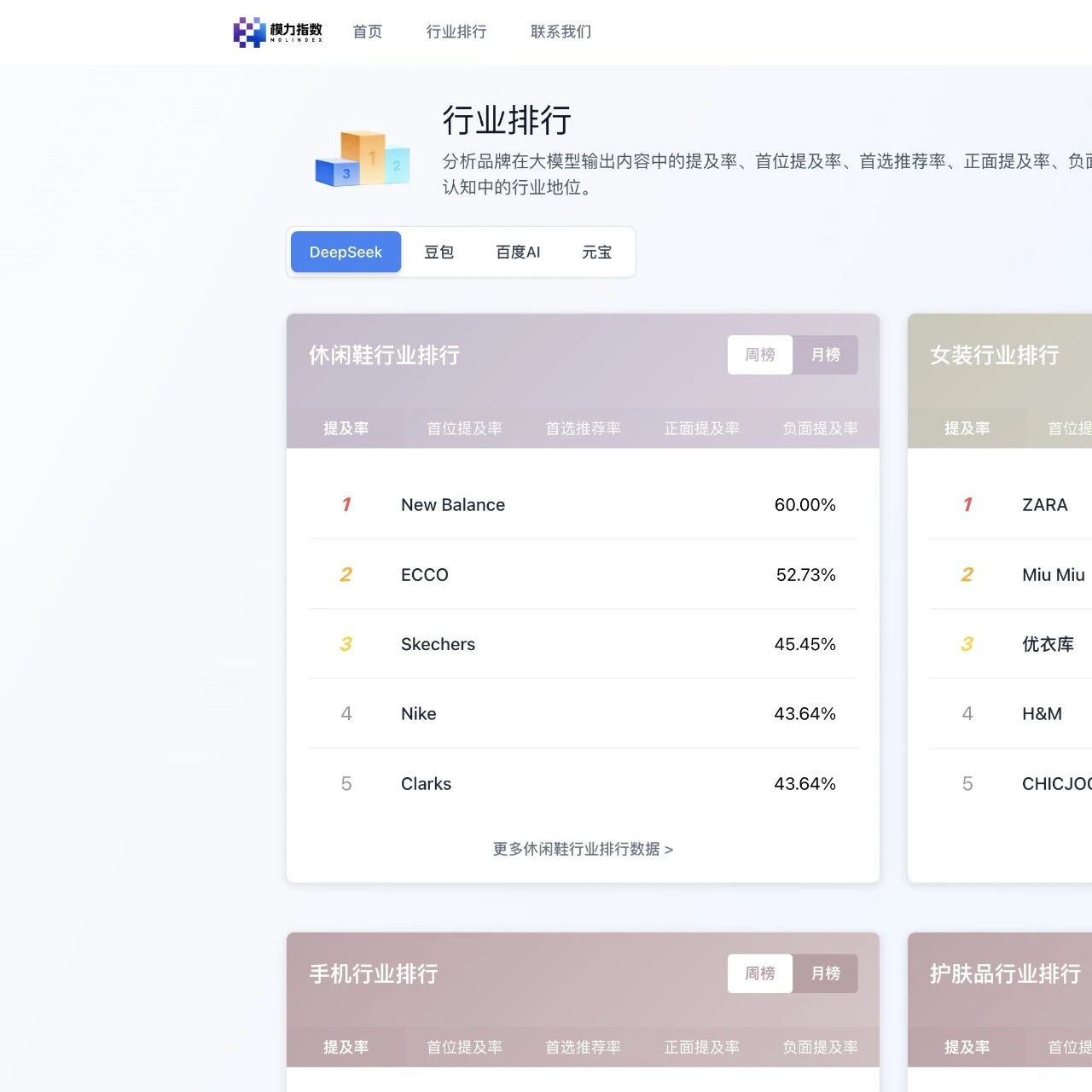Click the ZARA row in 女装 card
Viewport: 1092px width, 1092px height.
[x=1011, y=504]
